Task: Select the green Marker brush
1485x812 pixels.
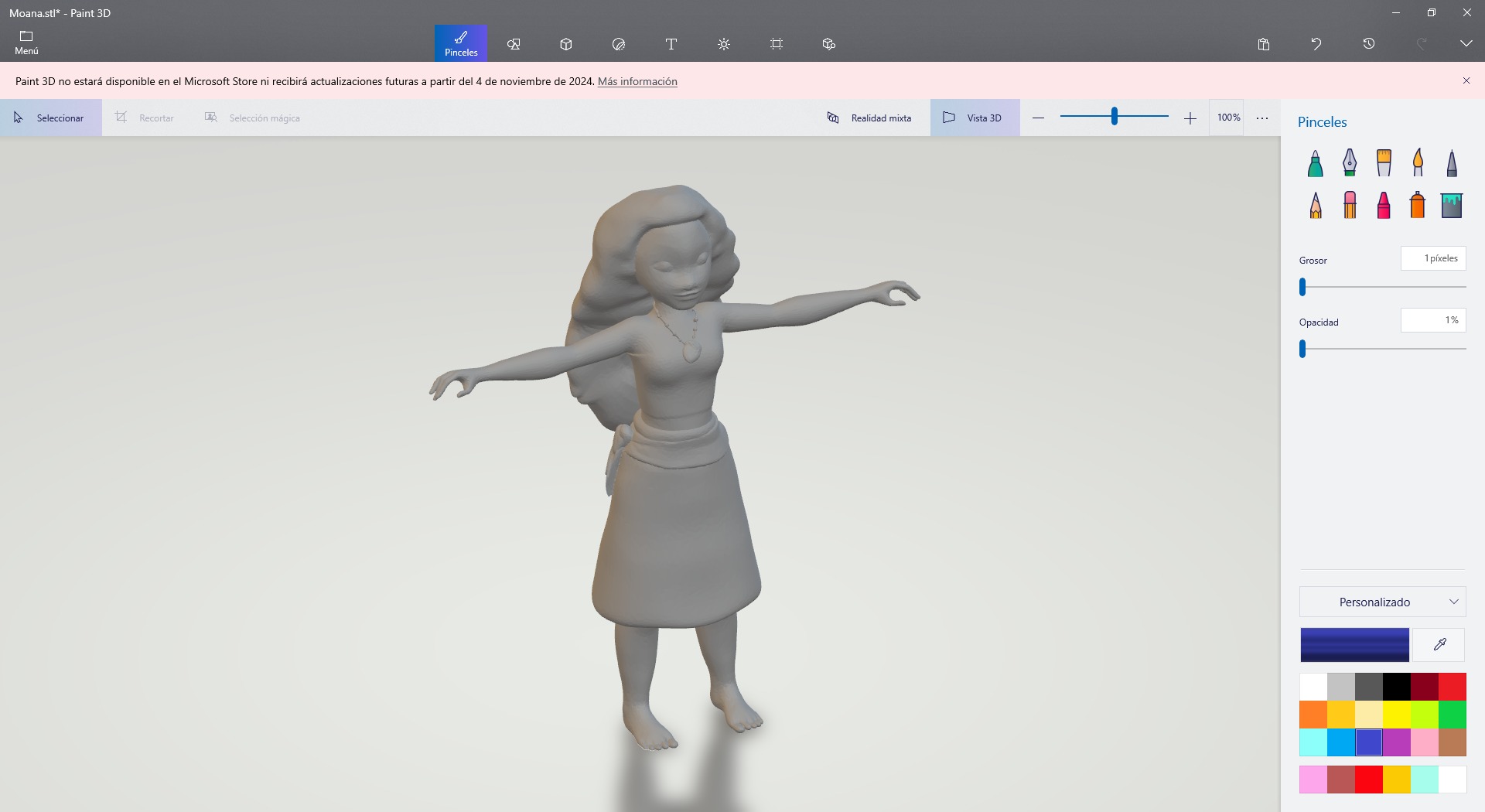Action: [x=1316, y=162]
